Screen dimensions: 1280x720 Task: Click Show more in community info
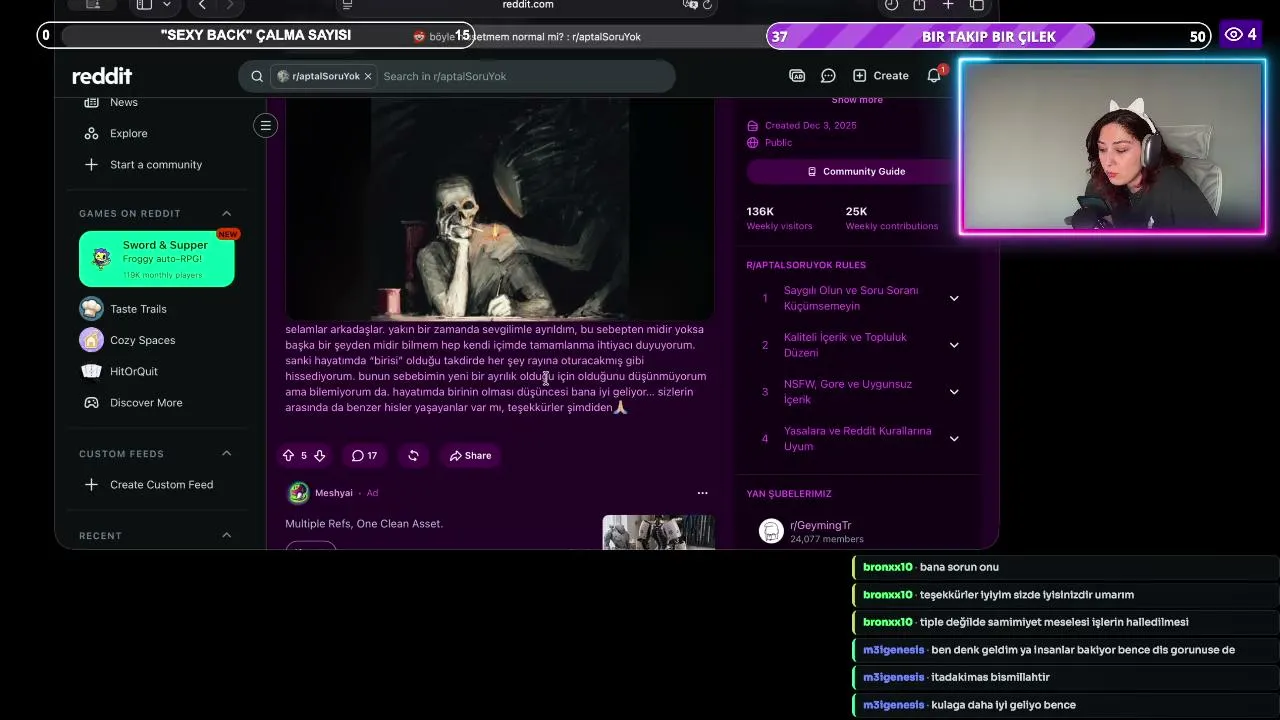[x=857, y=100]
